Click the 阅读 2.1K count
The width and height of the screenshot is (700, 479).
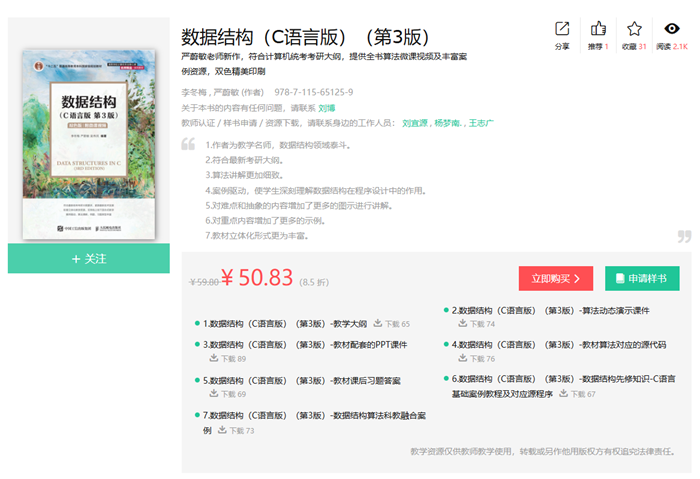672,46
